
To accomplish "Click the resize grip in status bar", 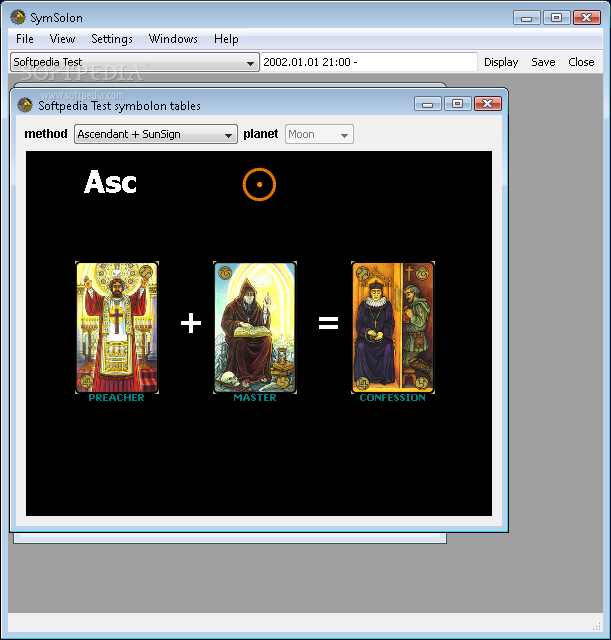I will (x=597, y=626).
